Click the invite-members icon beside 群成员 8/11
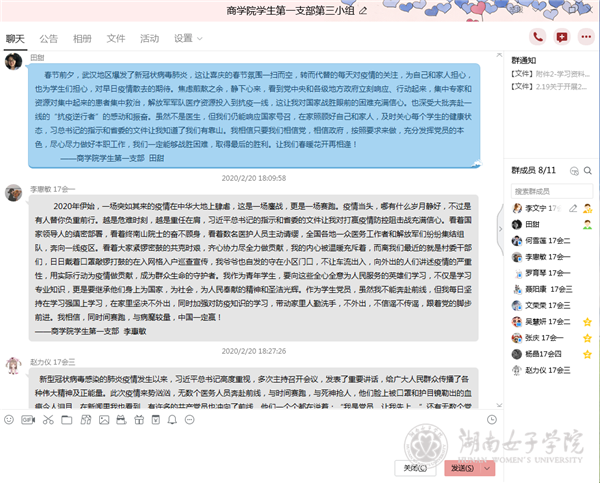The width and height of the screenshot is (600, 483). (574, 171)
